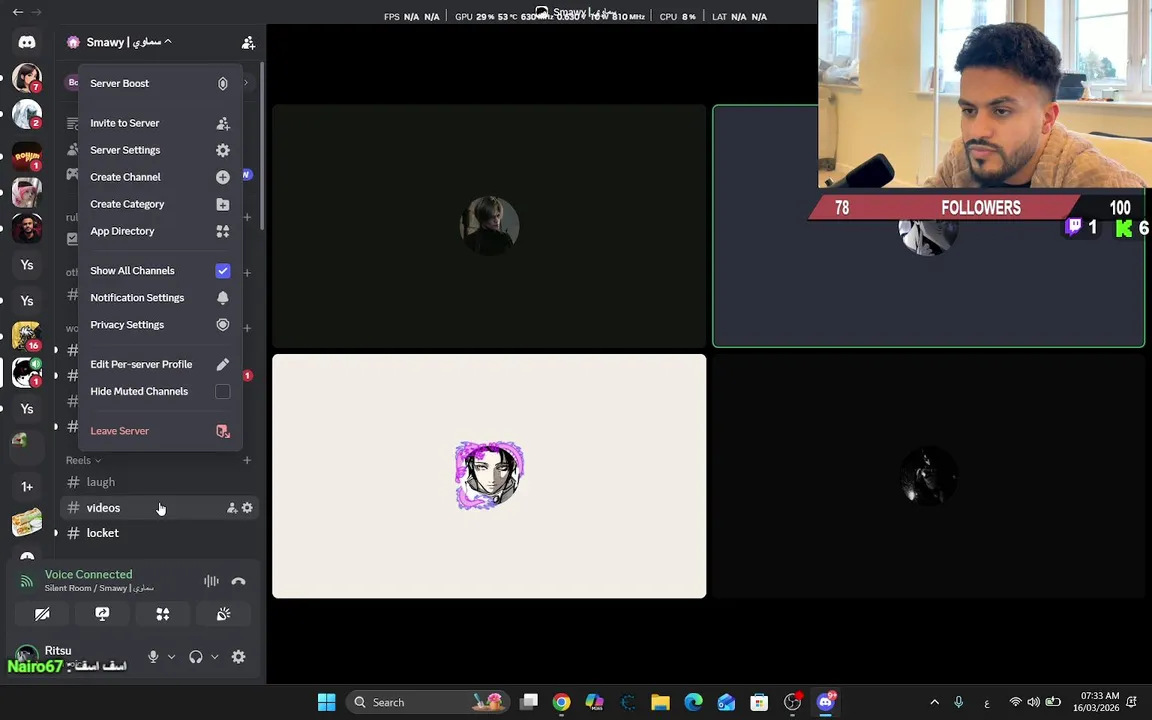The image size is (1152, 720).
Task: Choose Privacy Settings from the menu
Action: click(x=160, y=325)
